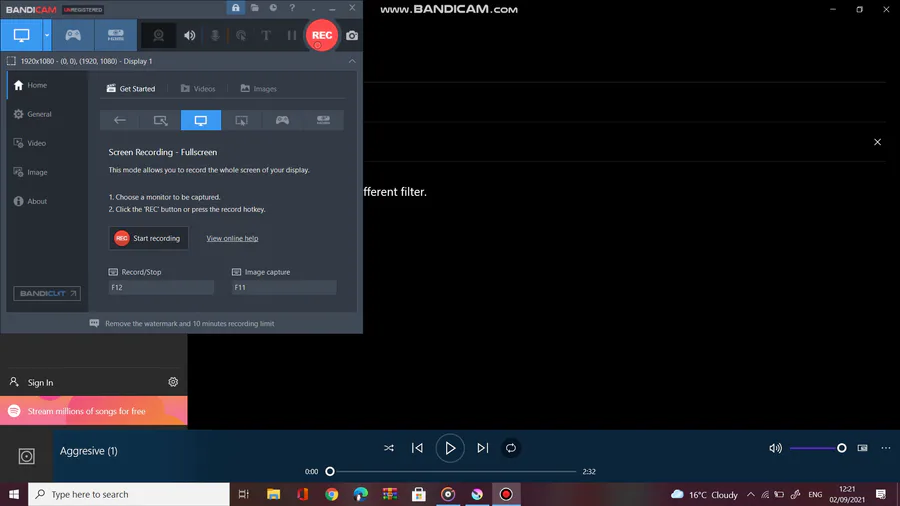Click Stream millions of songs for free banner
Screen dimensions: 900x506
94,411
